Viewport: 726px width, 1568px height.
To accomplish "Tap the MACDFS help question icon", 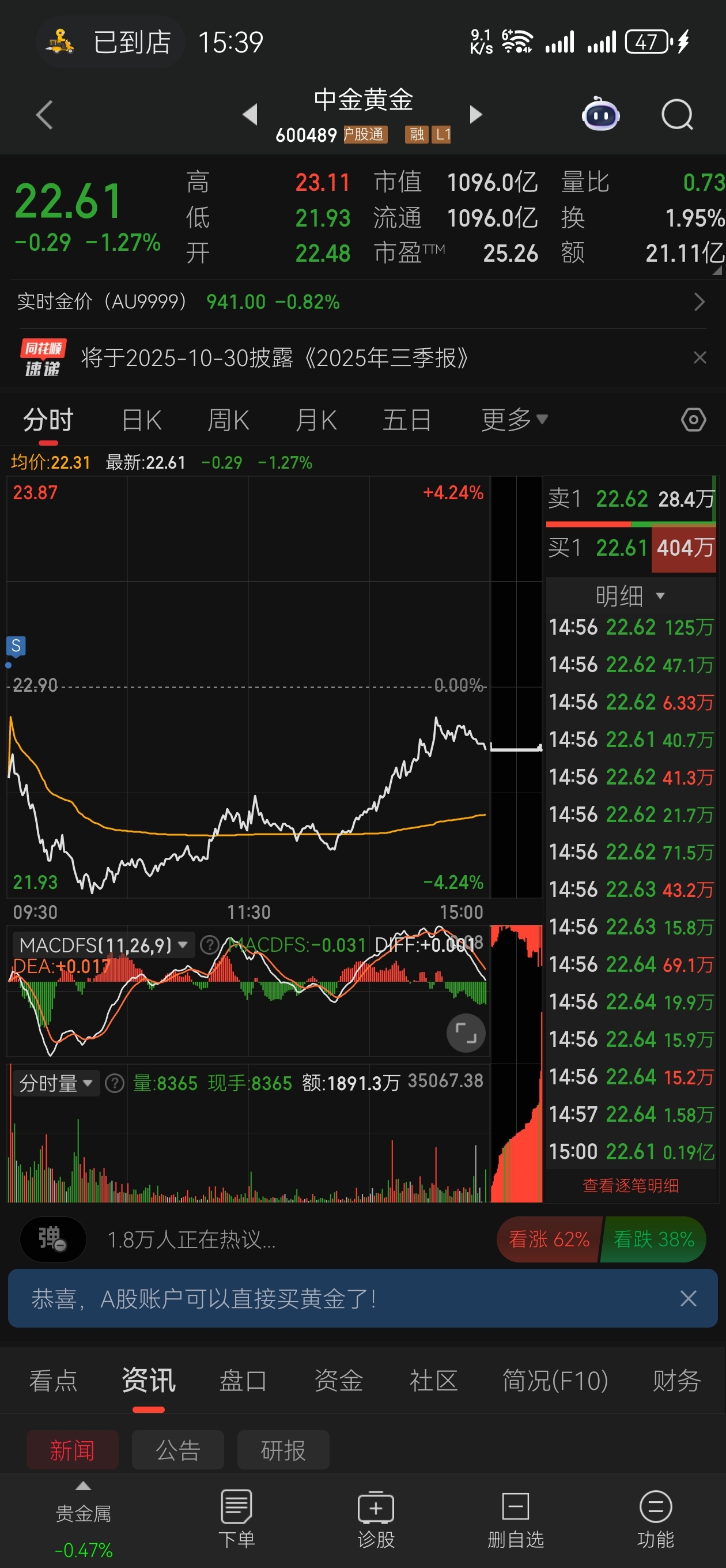I will 209,945.
